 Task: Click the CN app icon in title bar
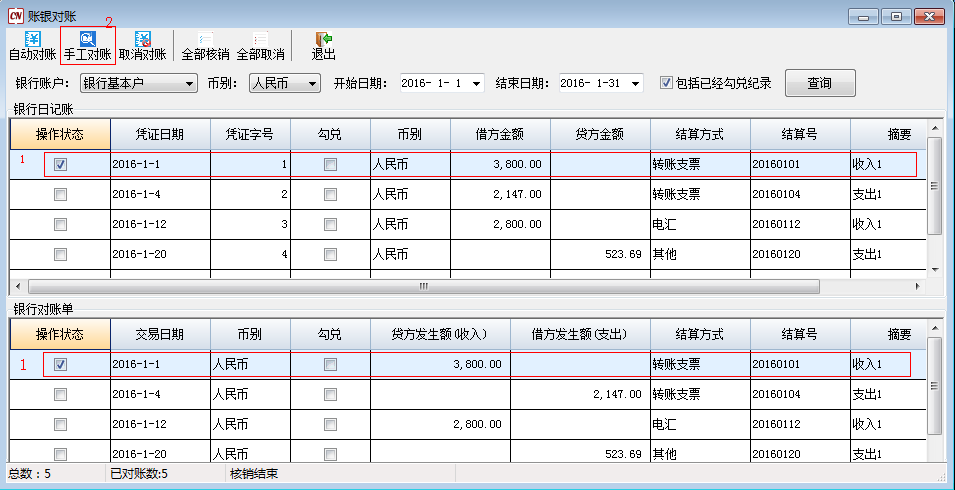click(x=15, y=16)
